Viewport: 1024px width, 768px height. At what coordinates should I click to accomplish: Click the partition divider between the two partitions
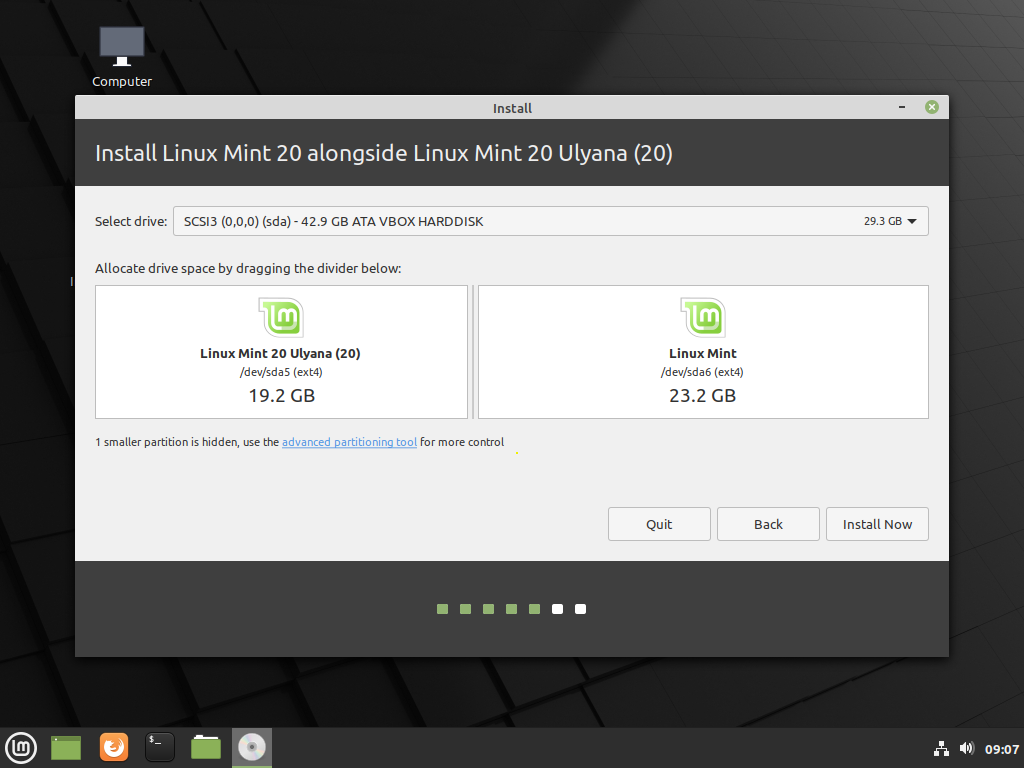click(x=473, y=352)
